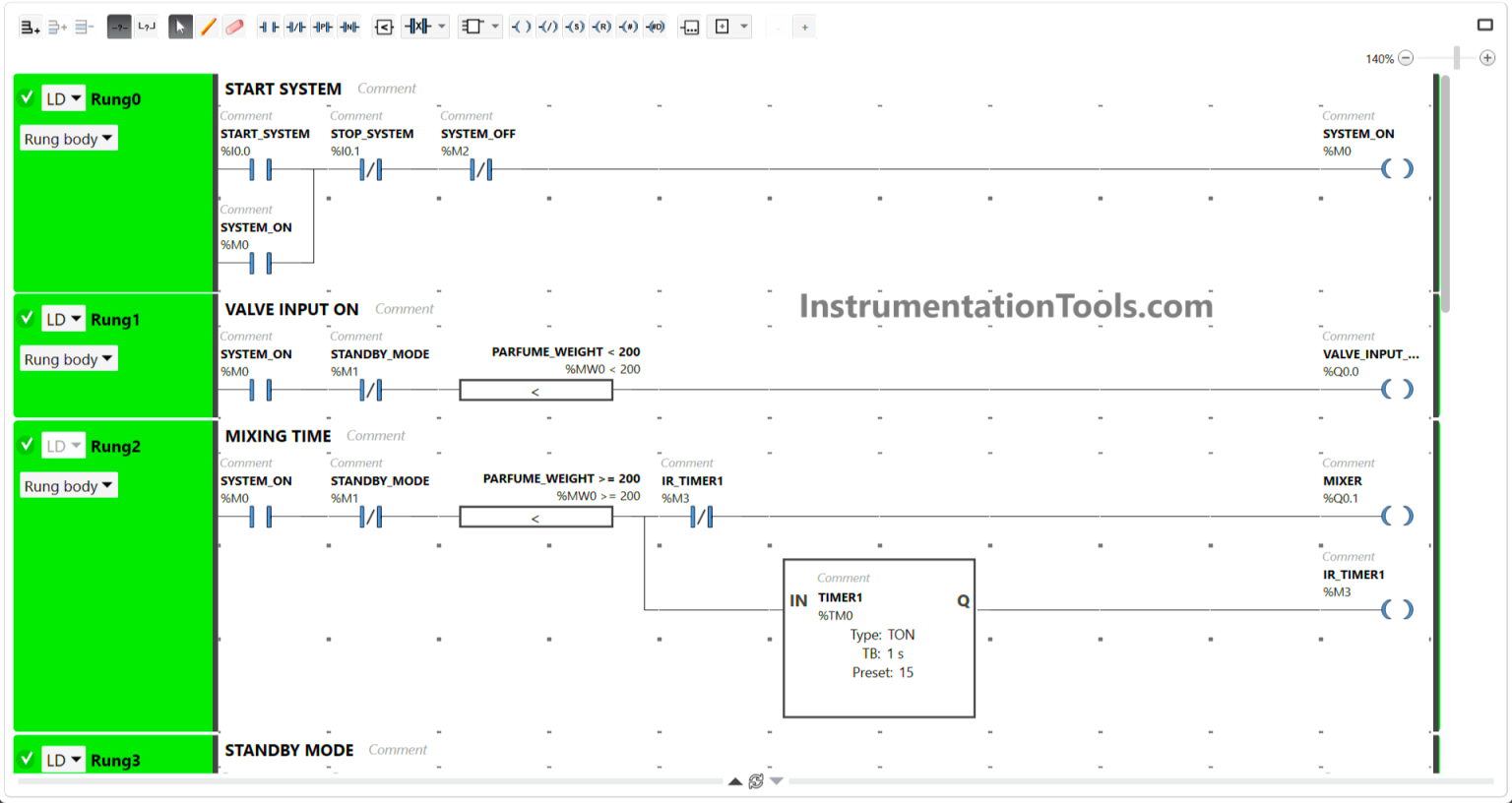
Task: Insert an operation block
Action: point(690,27)
